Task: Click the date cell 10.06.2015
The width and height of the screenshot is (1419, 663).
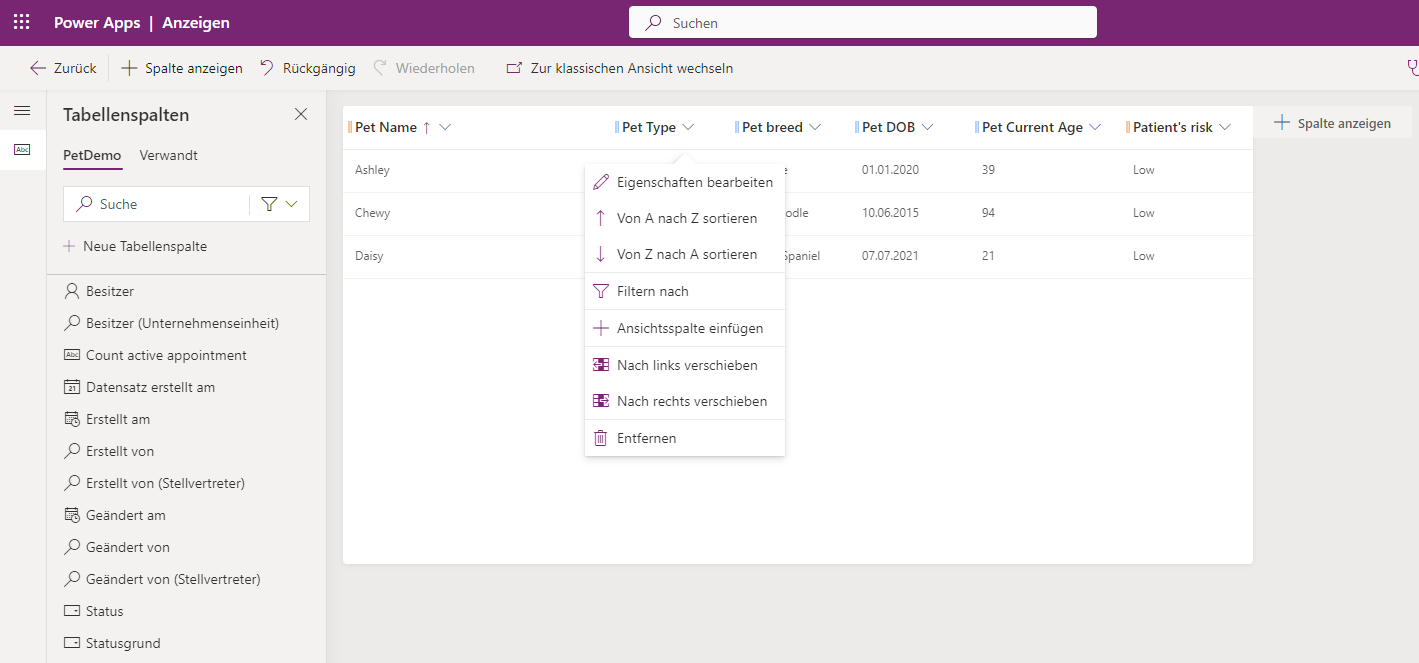Action: click(890, 213)
